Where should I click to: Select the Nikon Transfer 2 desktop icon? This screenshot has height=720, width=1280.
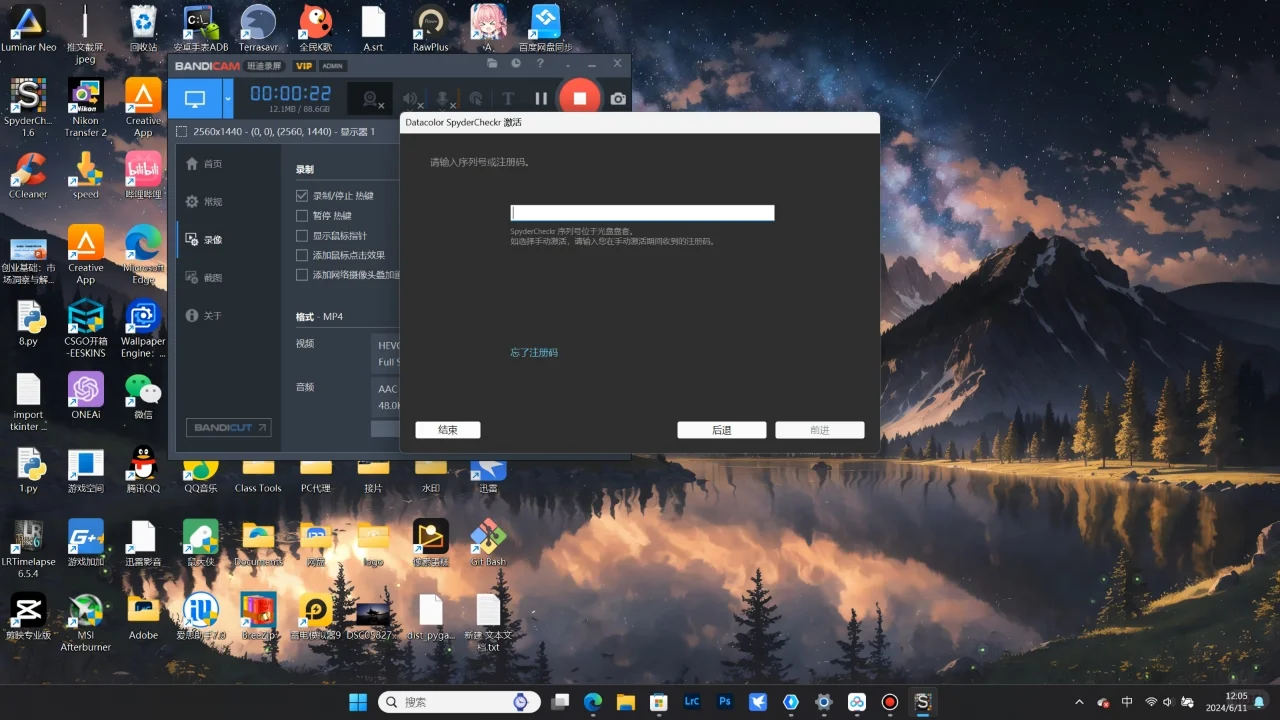86,108
